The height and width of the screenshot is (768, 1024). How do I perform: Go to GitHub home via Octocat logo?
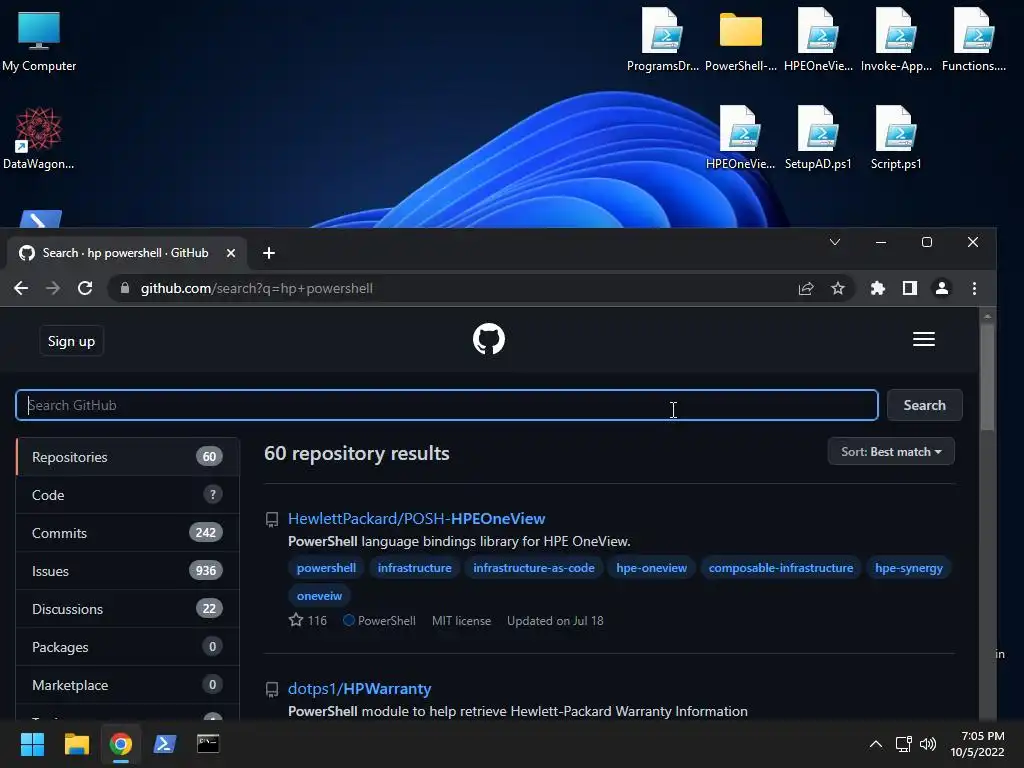488,339
